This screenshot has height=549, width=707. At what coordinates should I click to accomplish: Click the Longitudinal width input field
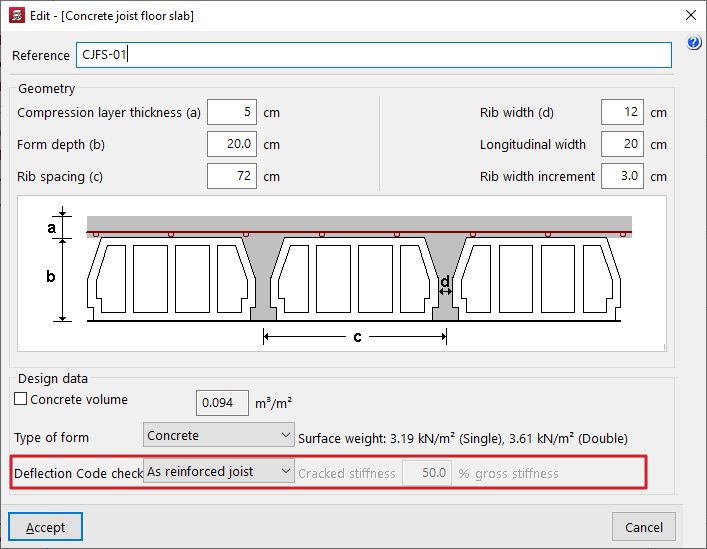click(x=622, y=145)
